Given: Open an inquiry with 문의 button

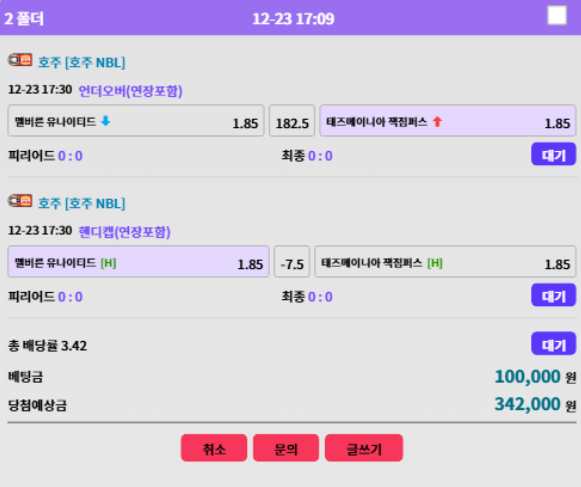Looking at the screenshot, I should tap(286, 448).
